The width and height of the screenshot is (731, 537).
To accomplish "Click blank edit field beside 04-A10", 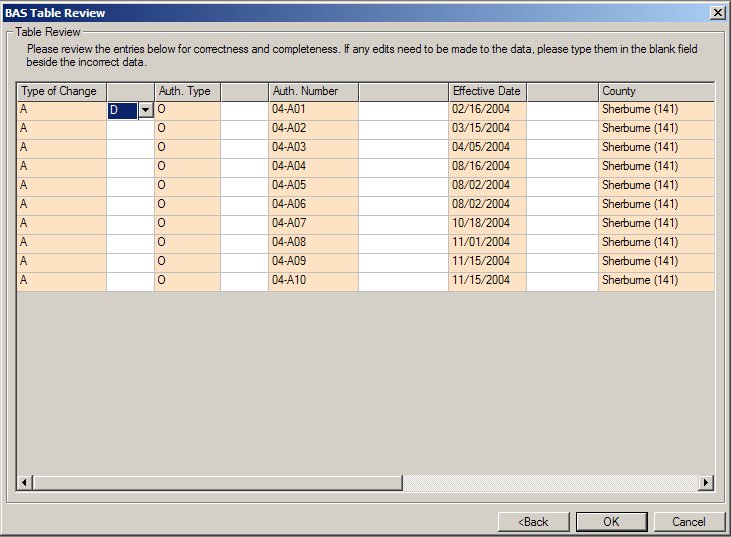I will tap(403, 281).
